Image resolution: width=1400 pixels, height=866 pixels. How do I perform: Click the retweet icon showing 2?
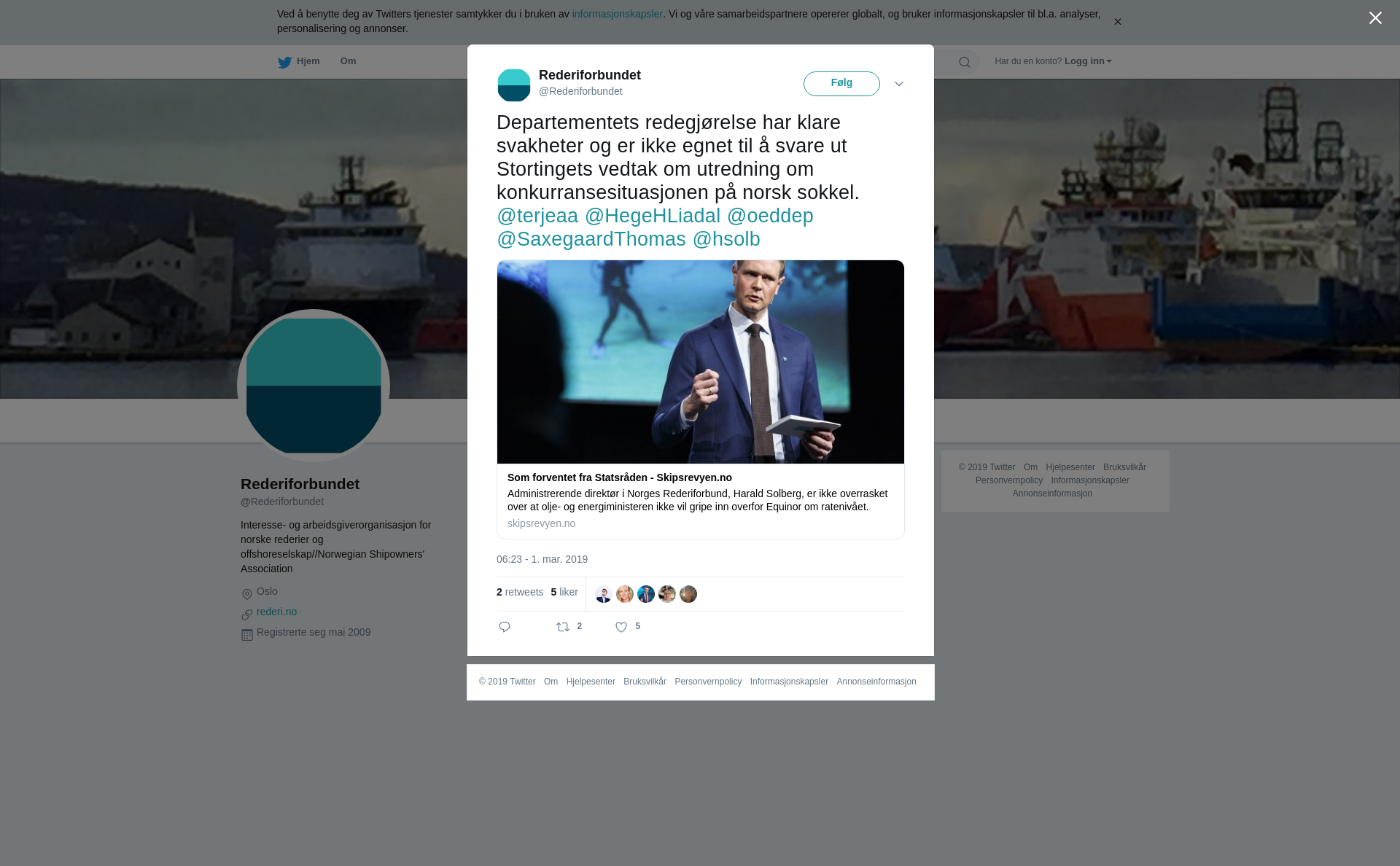click(x=563, y=627)
